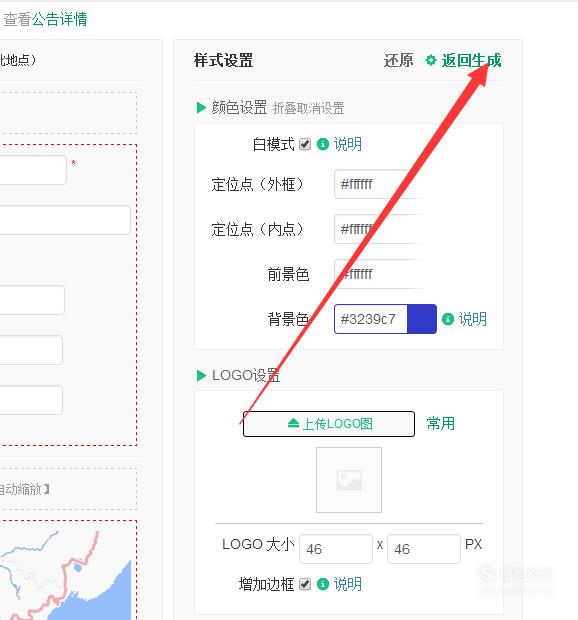Click the LOGO image placeholder thumbnail
Image resolution: width=578 pixels, height=620 pixels.
click(349, 480)
